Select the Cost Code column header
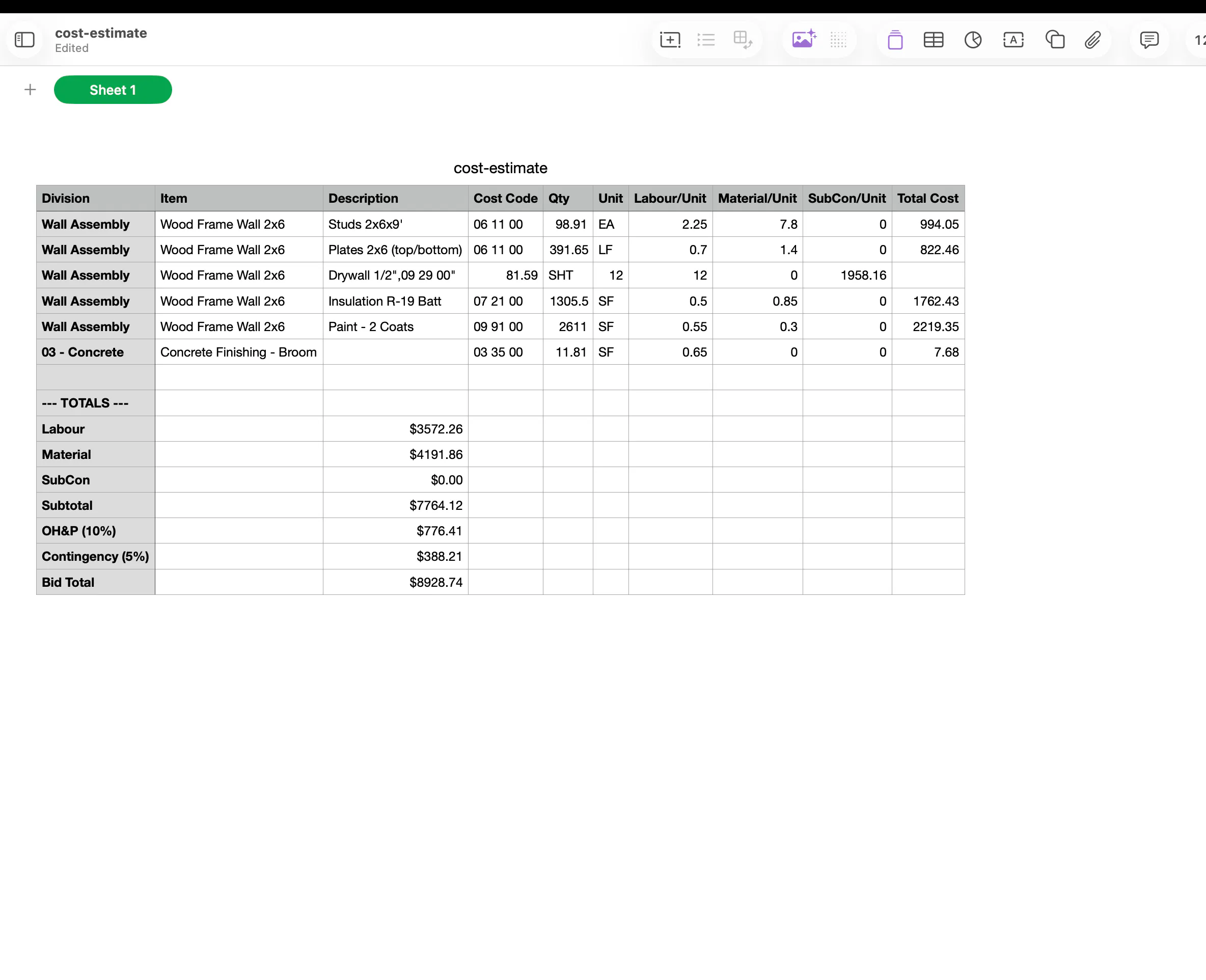 point(506,198)
